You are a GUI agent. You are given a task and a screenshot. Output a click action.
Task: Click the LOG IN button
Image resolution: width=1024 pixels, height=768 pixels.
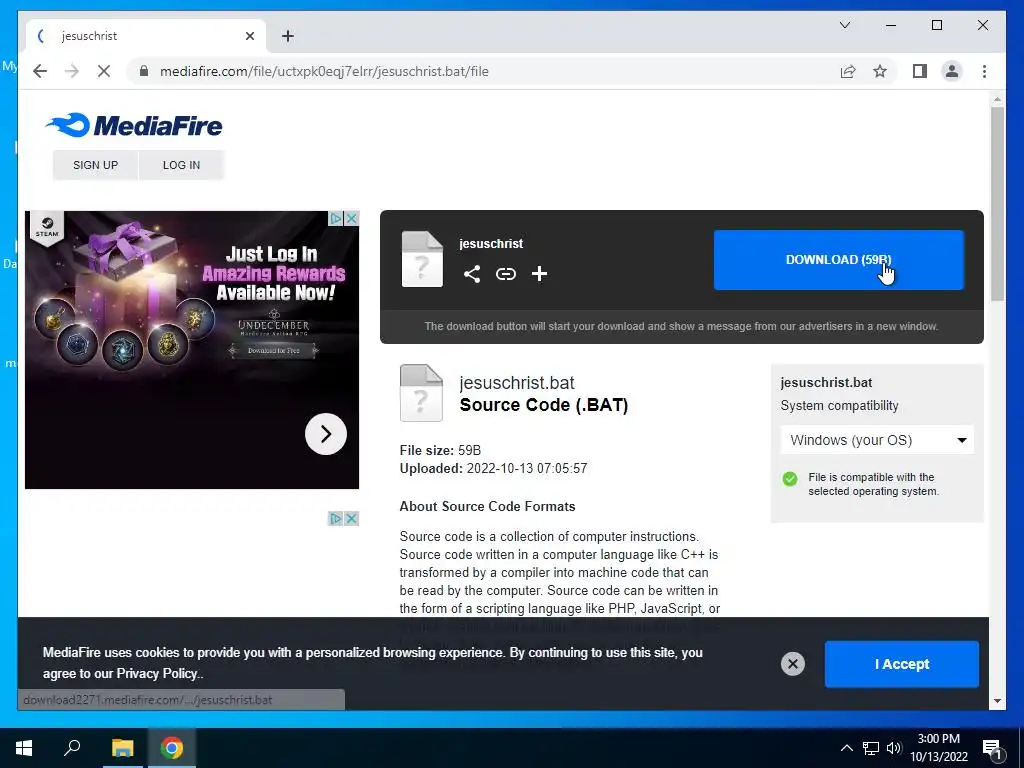(182, 165)
